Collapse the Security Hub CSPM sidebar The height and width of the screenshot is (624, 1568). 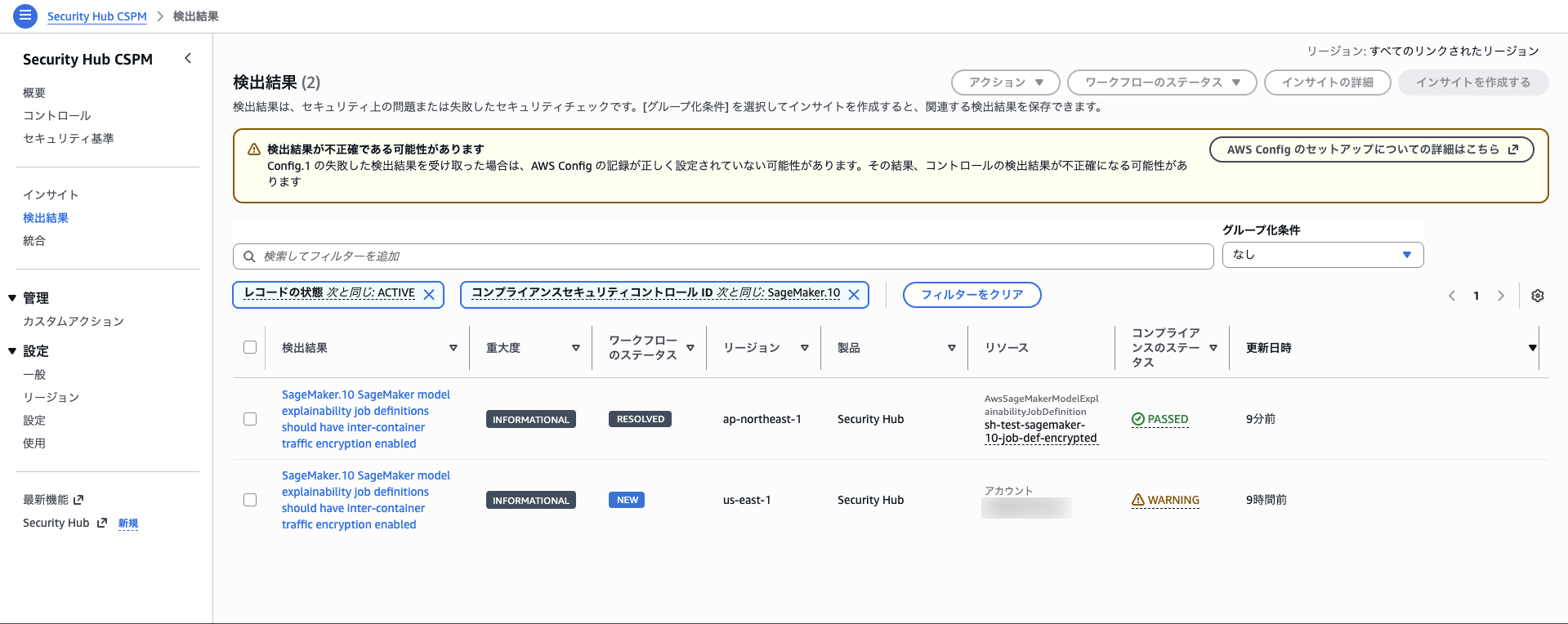188,58
